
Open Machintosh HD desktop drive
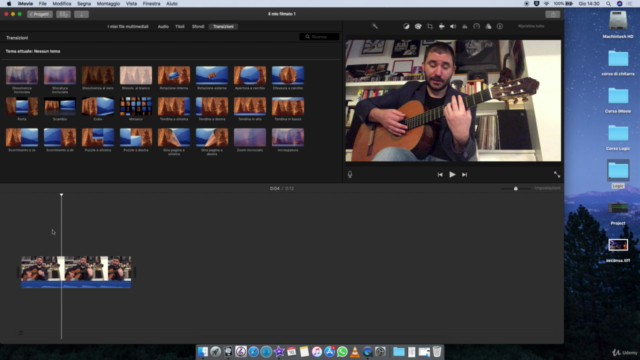[618, 24]
